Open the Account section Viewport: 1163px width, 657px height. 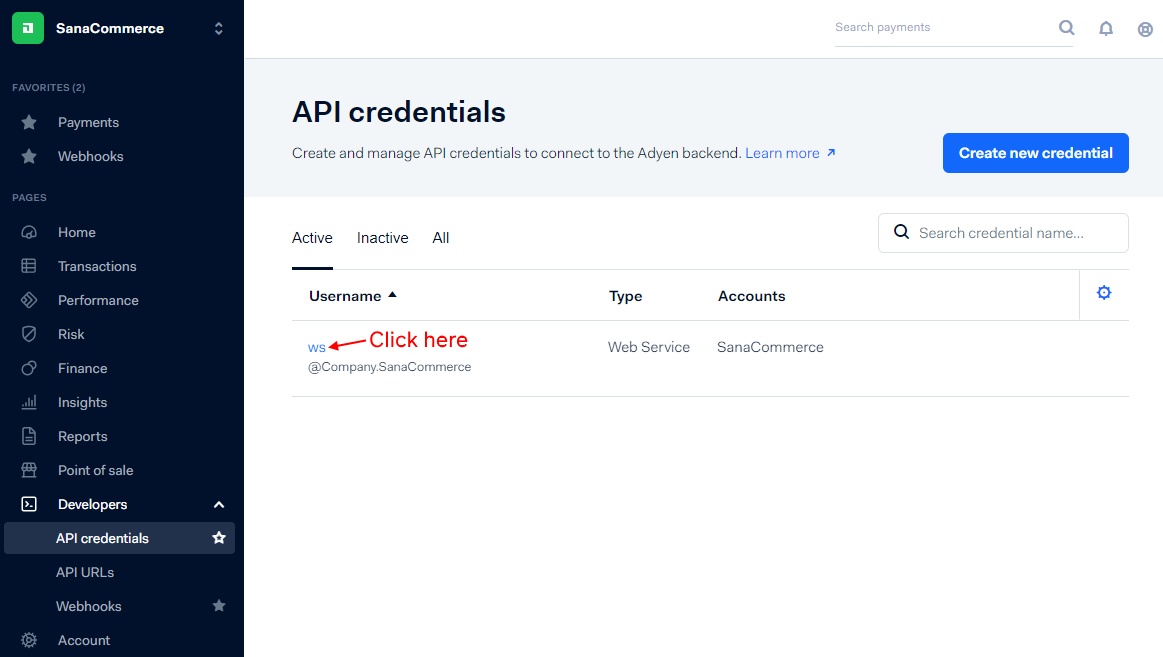coord(84,640)
